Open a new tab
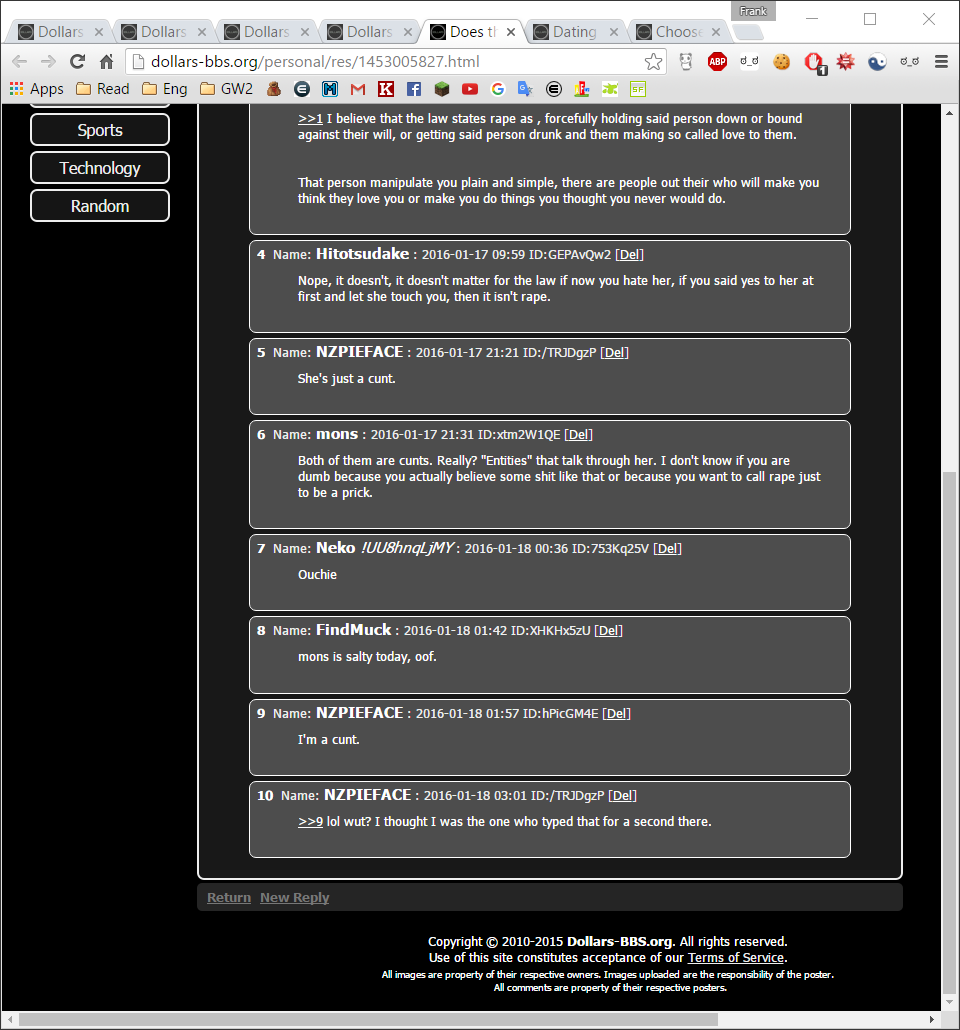960x1030 pixels. pyautogui.click(x=748, y=32)
